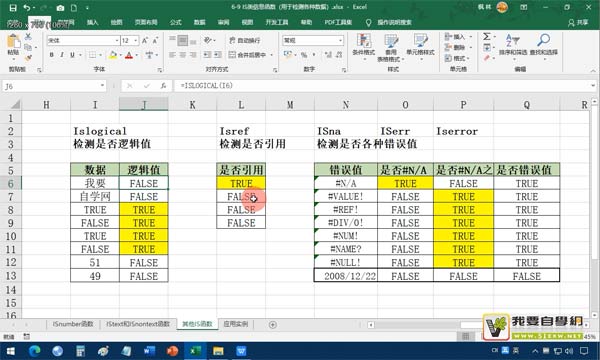Toggle underline formatting button

click(x=72, y=55)
